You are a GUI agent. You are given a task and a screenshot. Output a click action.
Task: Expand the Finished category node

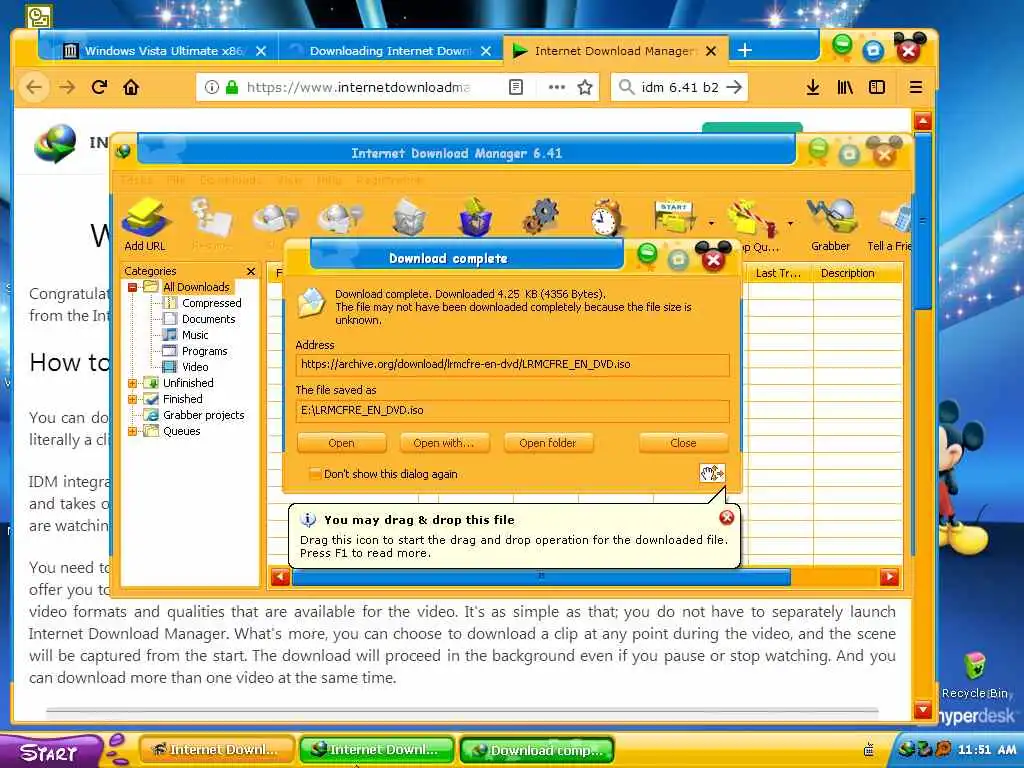[133, 399]
